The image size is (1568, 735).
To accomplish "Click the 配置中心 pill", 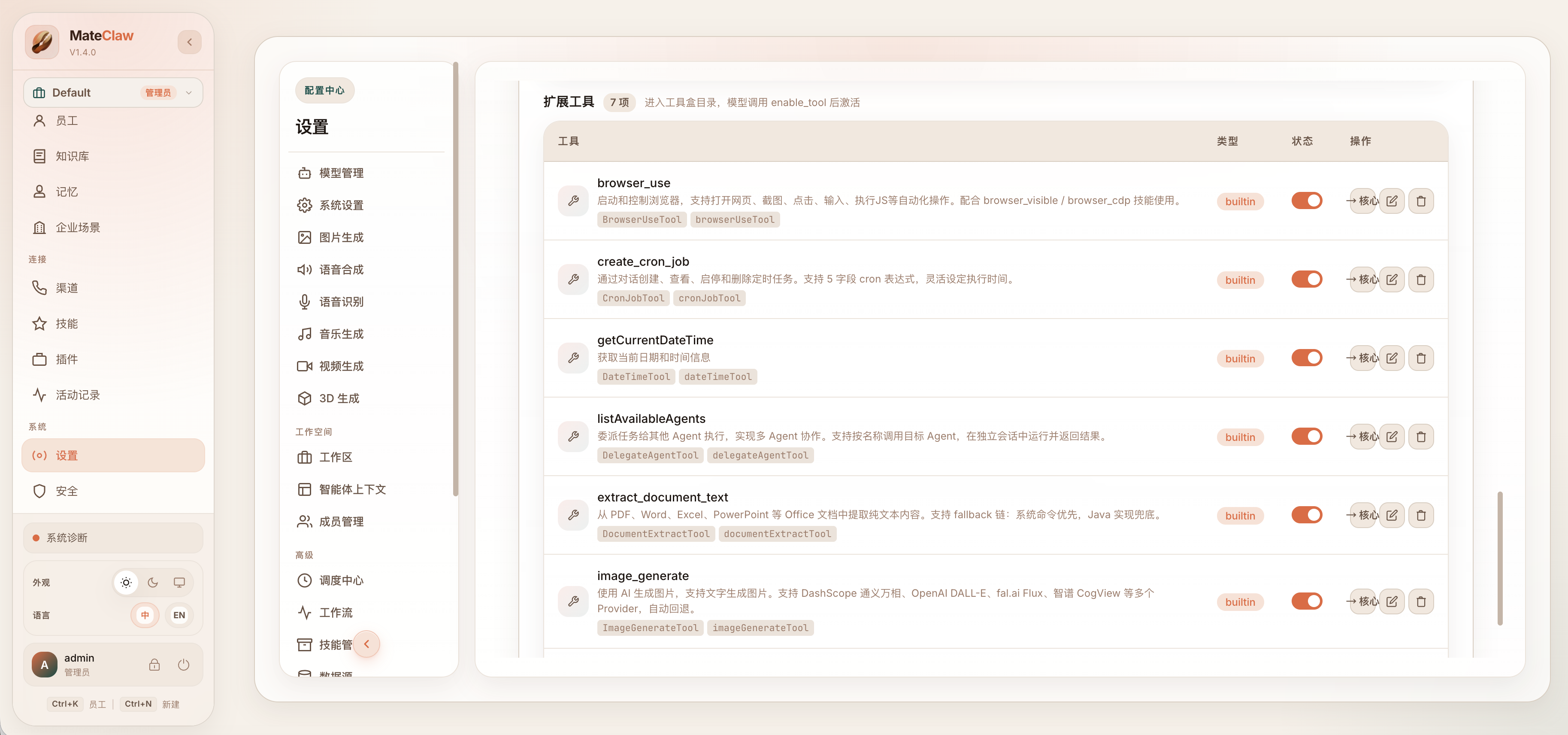I will click(324, 90).
